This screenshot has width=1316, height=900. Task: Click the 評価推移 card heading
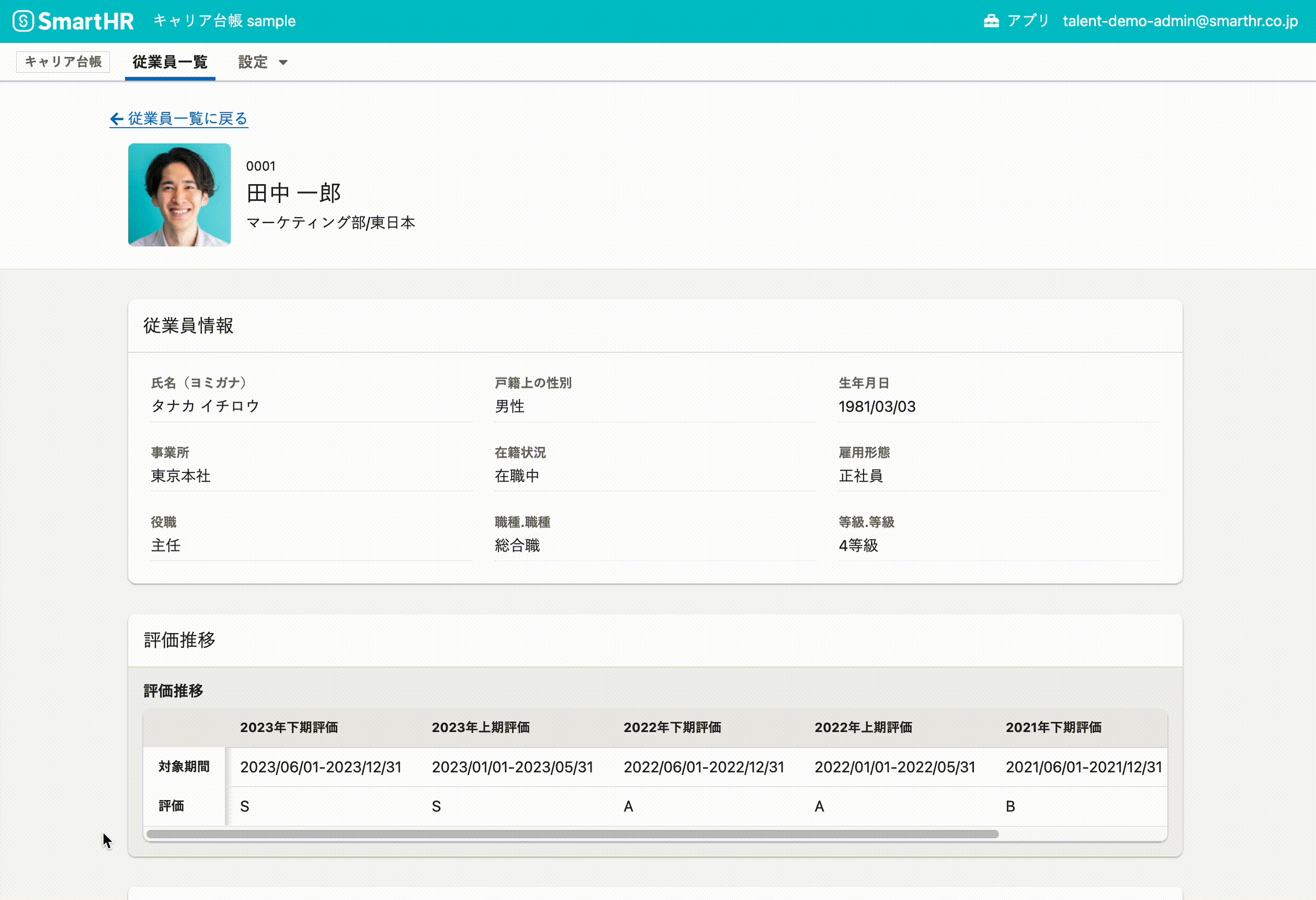[x=179, y=640]
